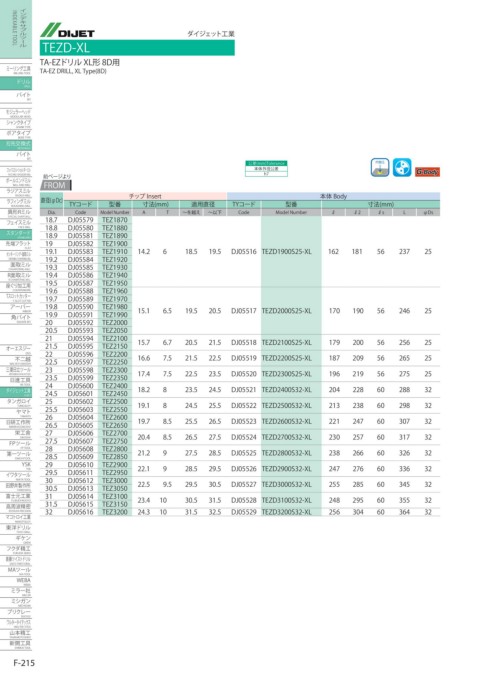Click body code DJ05526
Image resolution: width=480 pixels, height=677 pixels.
tap(244, 469)
